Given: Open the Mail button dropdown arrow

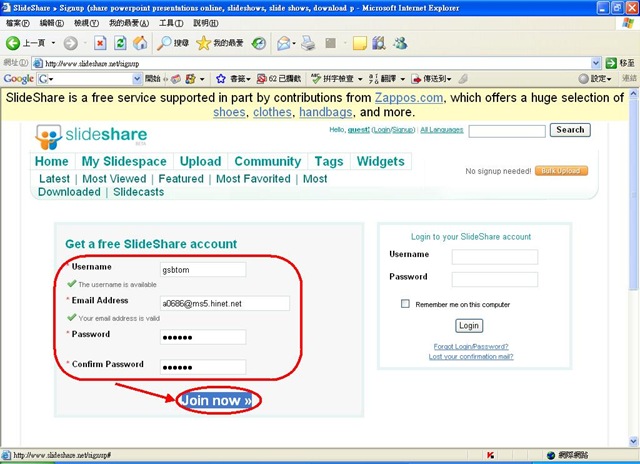Looking at the screenshot, I should coord(294,43).
